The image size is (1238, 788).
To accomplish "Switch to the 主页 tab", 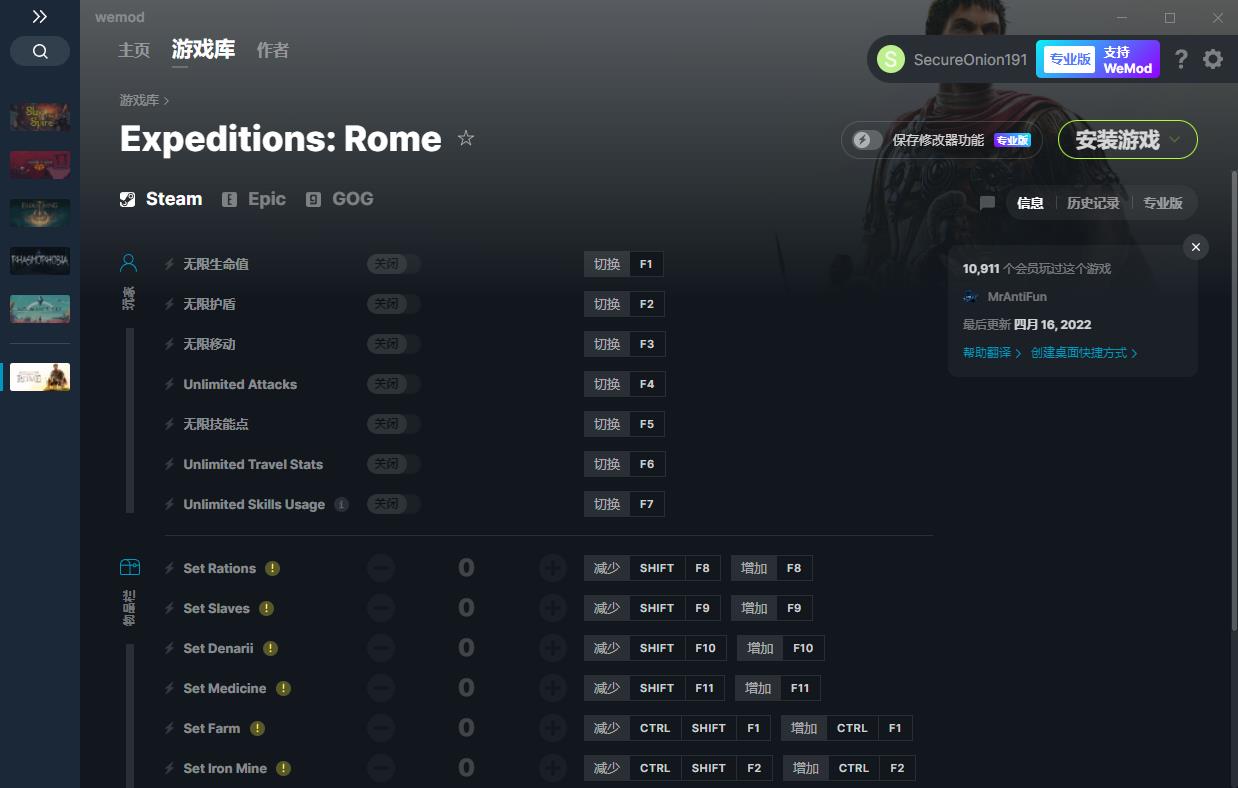I will pyautogui.click(x=134, y=50).
